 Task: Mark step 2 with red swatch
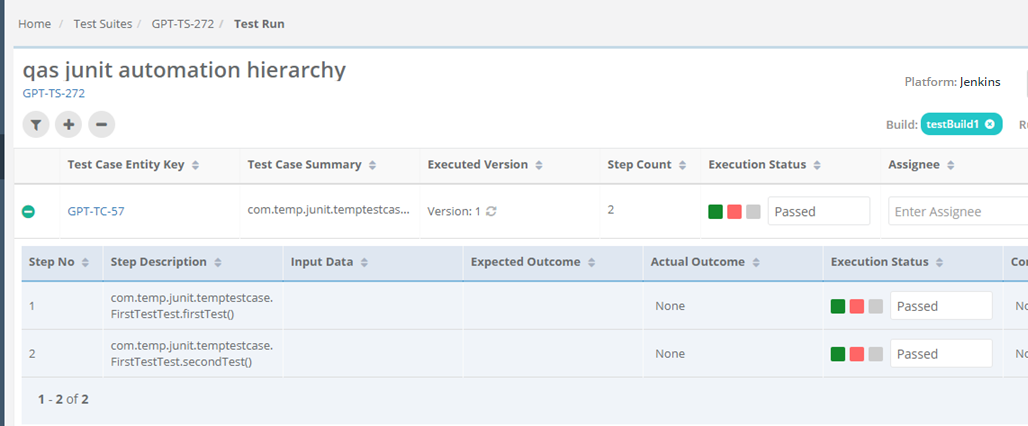tap(857, 354)
